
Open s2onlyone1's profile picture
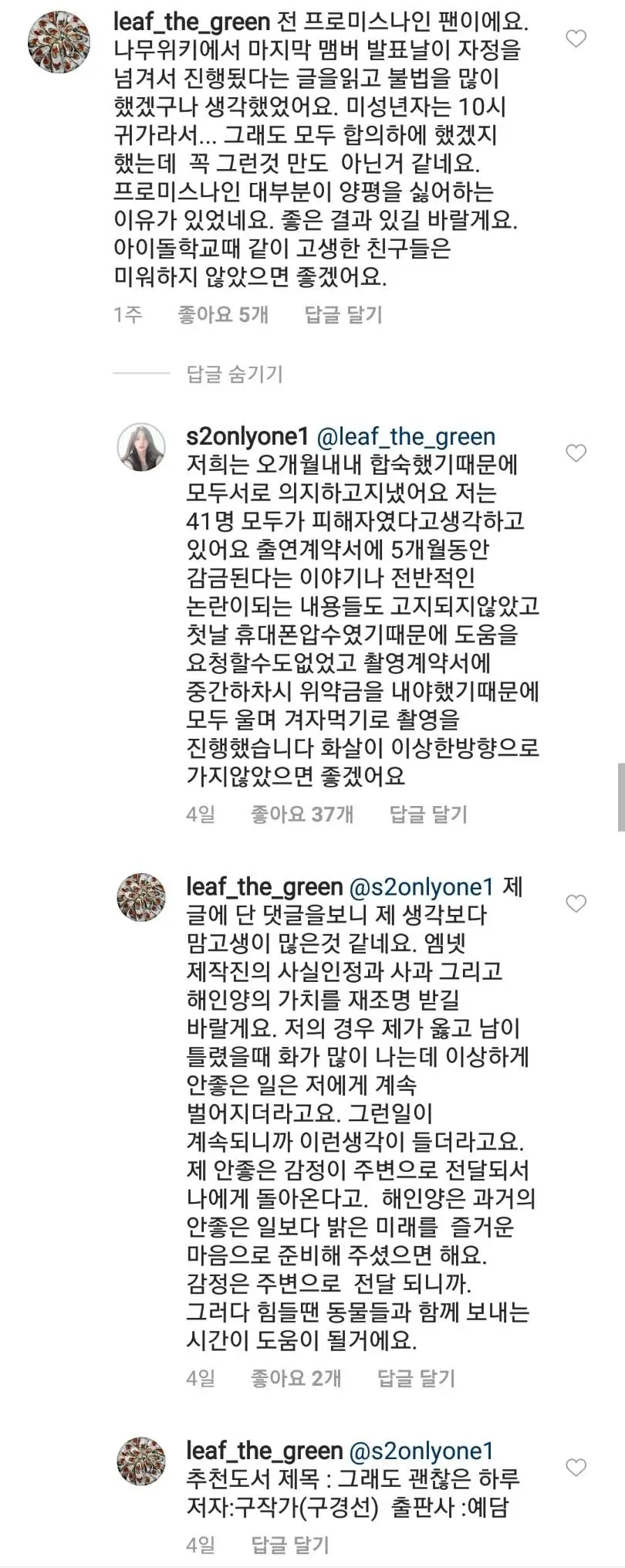pyautogui.click(x=142, y=448)
